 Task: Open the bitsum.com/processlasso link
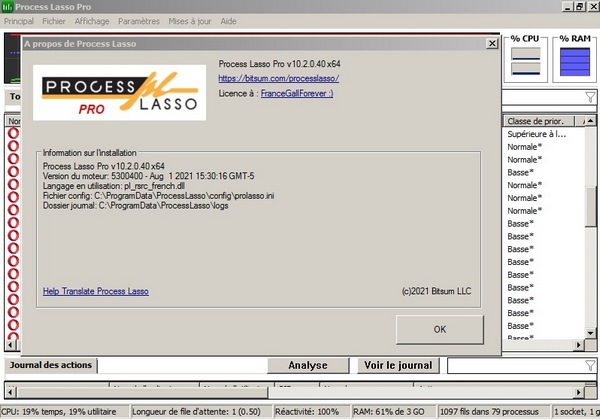pos(279,78)
